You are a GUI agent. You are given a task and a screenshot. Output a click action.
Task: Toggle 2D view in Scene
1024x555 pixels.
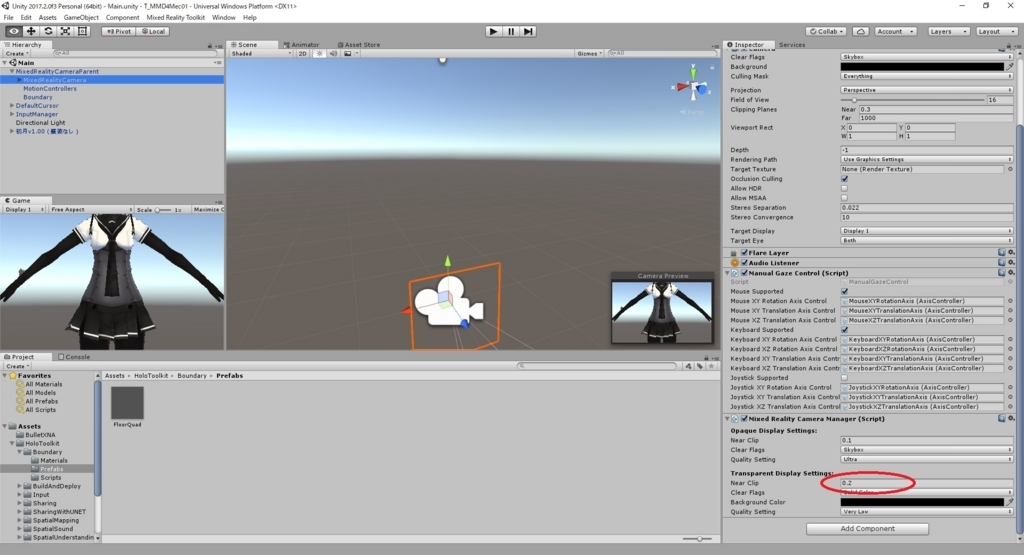point(302,54)
